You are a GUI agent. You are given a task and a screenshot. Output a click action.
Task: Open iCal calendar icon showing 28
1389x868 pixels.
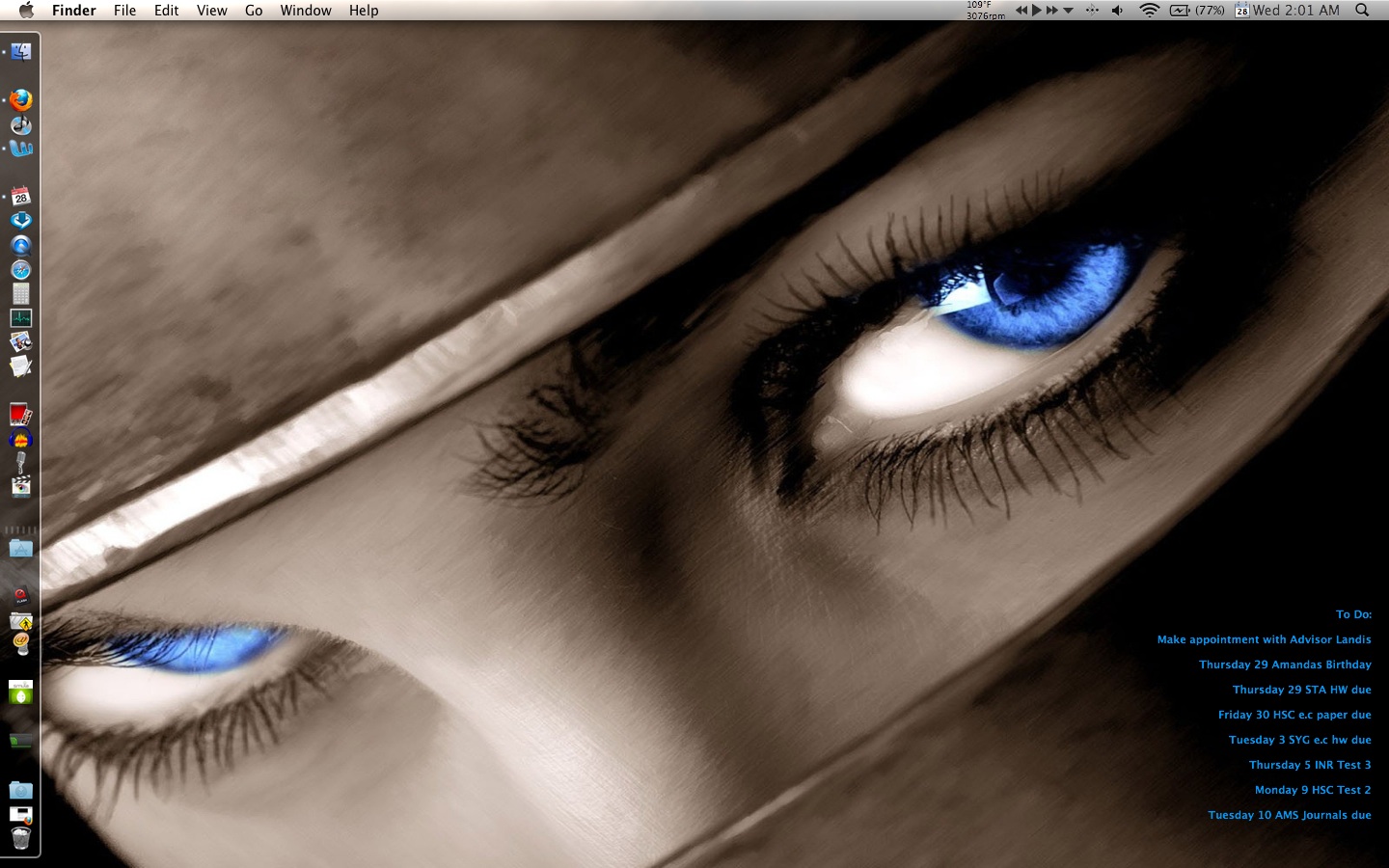(x=20, y=197)
